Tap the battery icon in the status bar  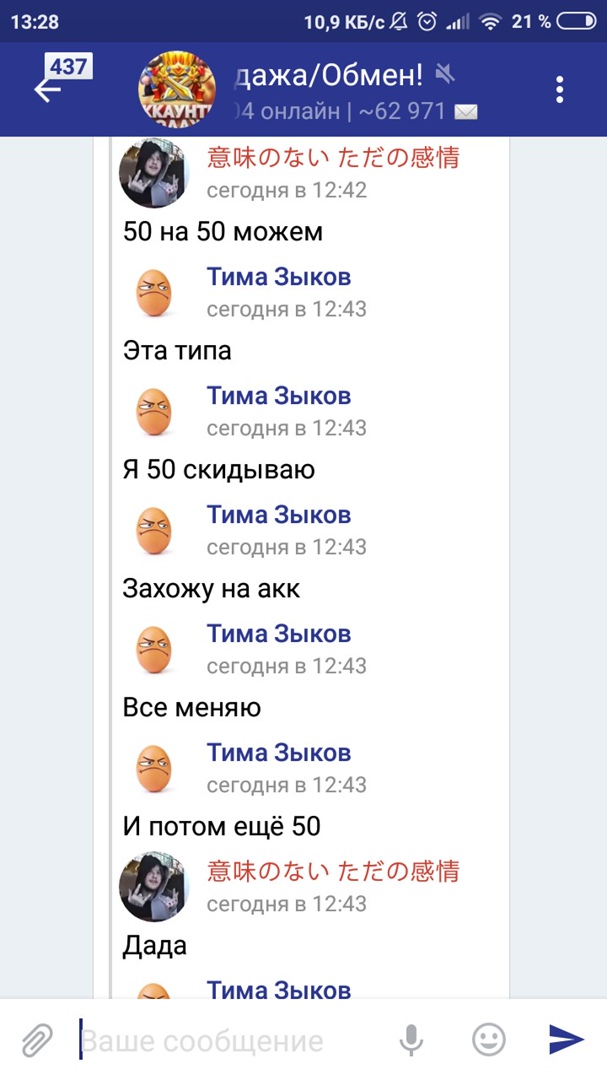pyautogui.click(x=575, y=21)
